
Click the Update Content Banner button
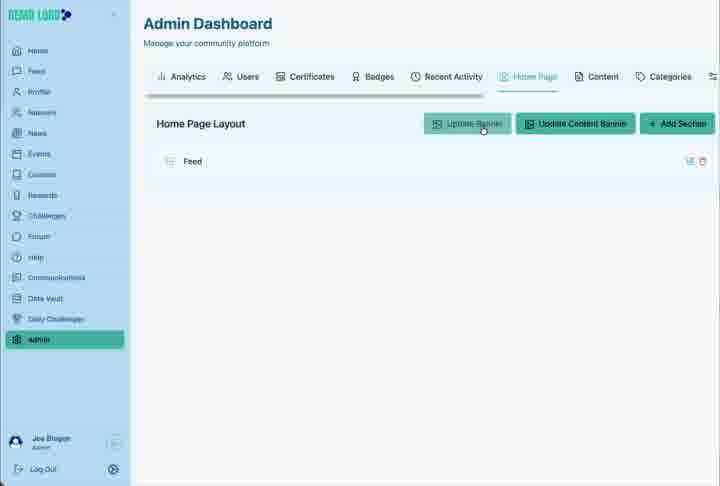coord(575,124)
